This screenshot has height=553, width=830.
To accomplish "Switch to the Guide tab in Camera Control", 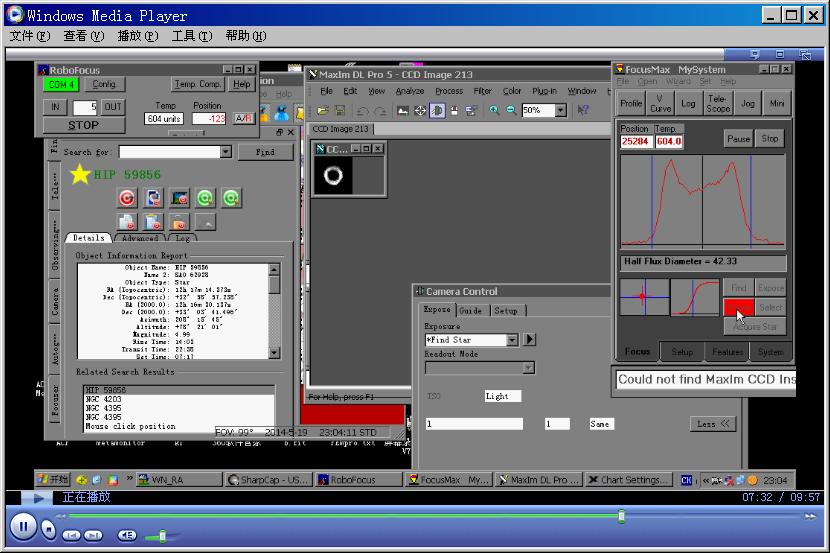I will tap(471, 311).
